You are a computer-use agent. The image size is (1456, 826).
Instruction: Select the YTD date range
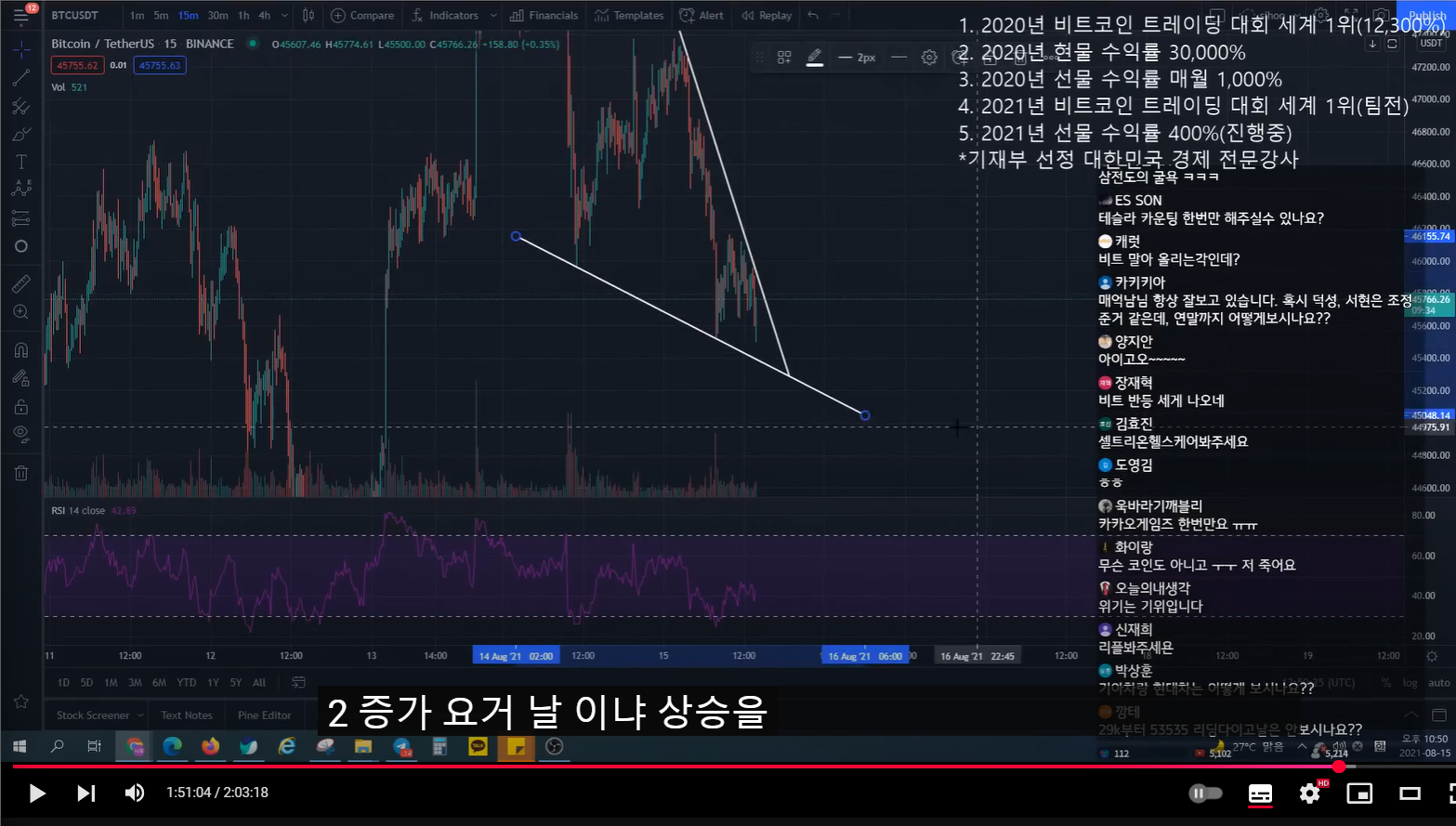pos(186,682)
